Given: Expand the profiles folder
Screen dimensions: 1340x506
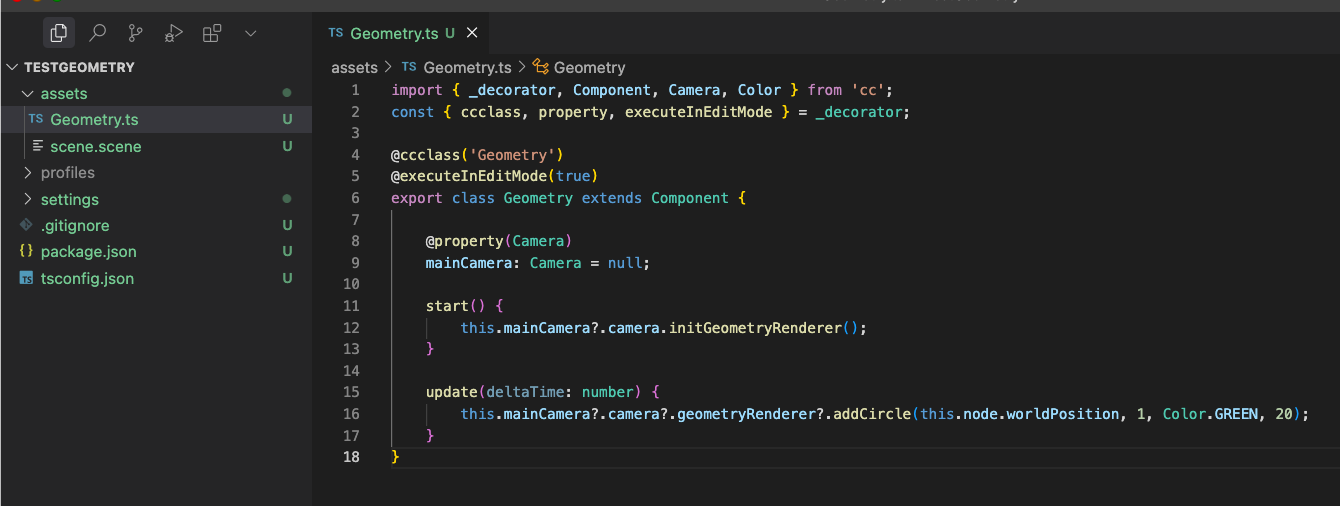Looking at the screenshot, I should [27, 173].
